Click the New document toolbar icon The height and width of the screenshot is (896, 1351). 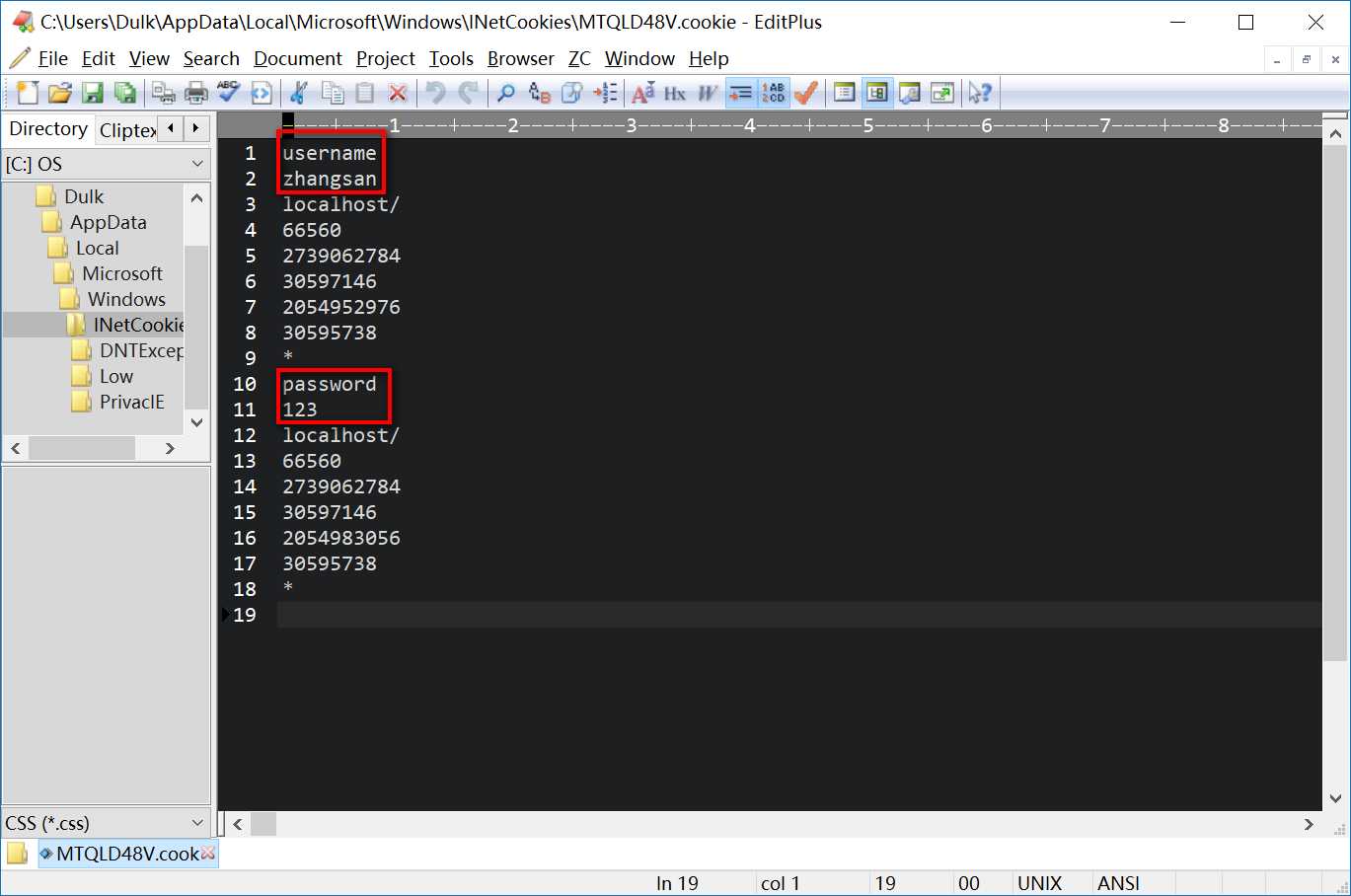[x=28, y=93]
